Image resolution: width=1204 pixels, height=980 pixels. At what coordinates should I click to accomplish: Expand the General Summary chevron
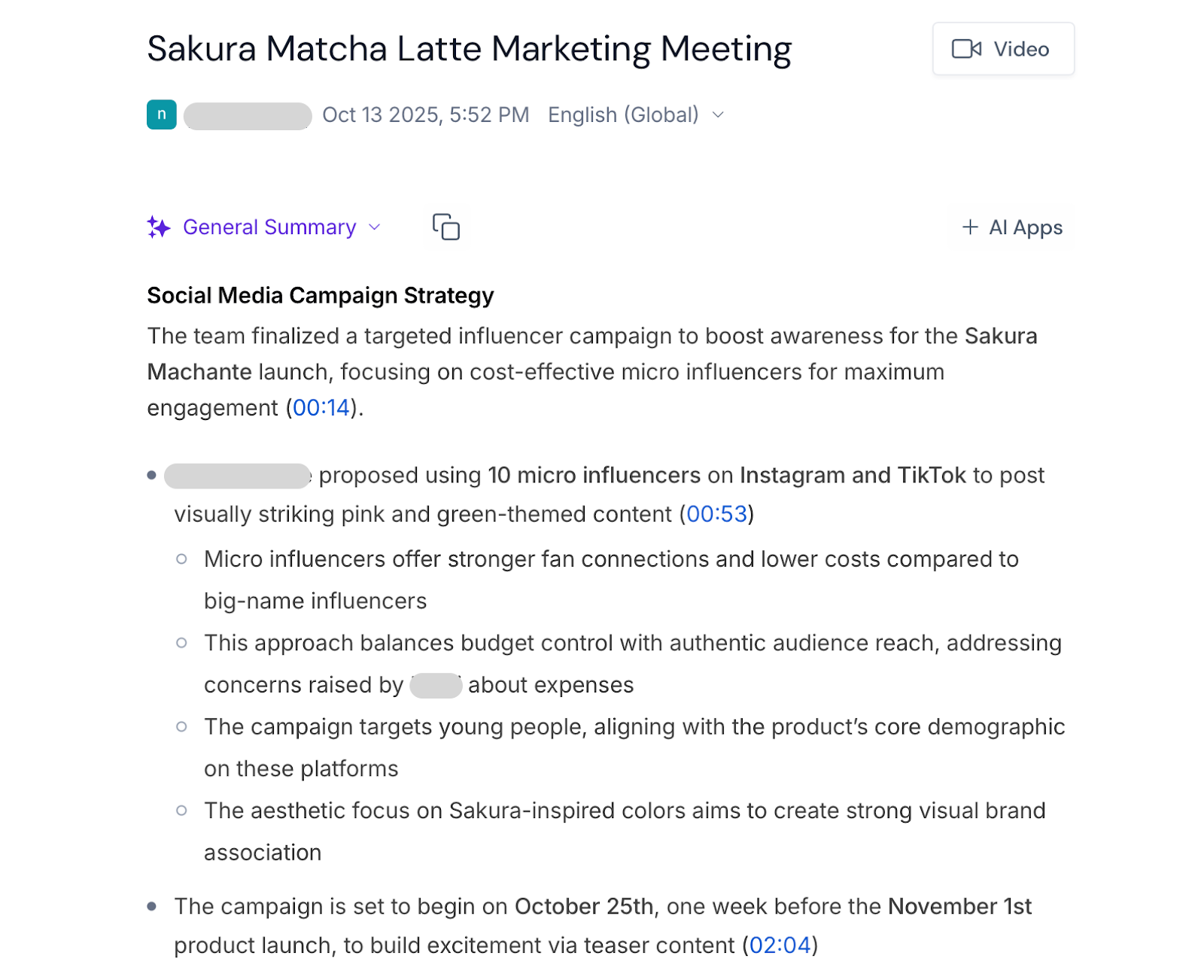[x=374, y=227]
